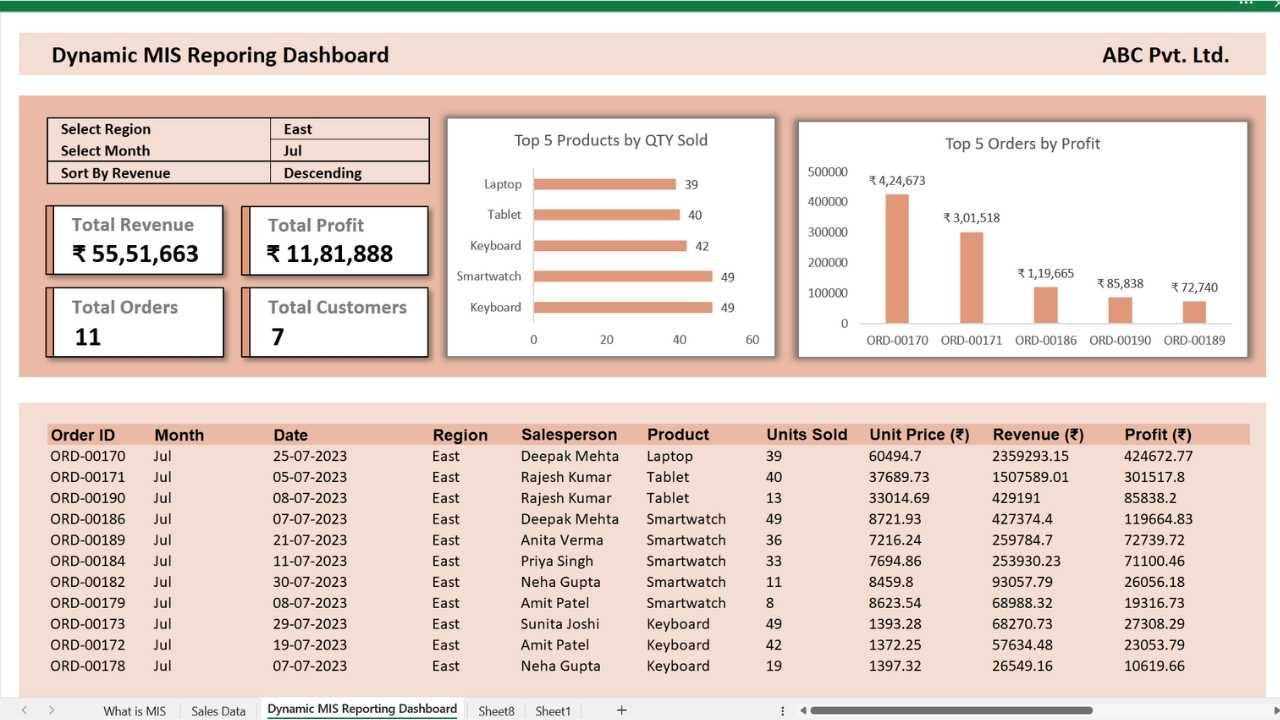
Task: Click ORD-00186 column in profit chart
Action: click(x=1046, y=305)
